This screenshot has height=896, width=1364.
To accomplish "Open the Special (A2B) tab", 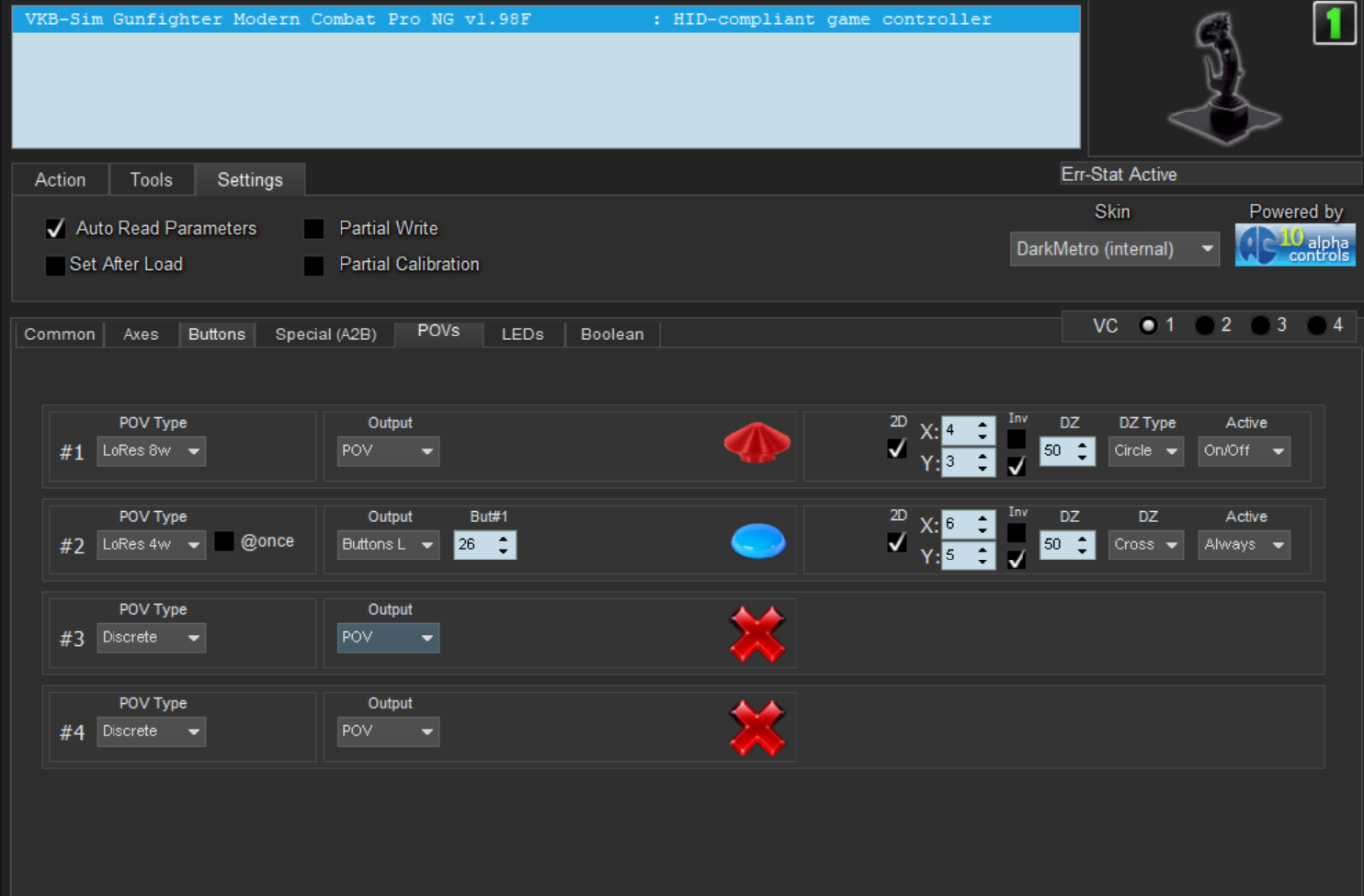I will coord(326,335).
